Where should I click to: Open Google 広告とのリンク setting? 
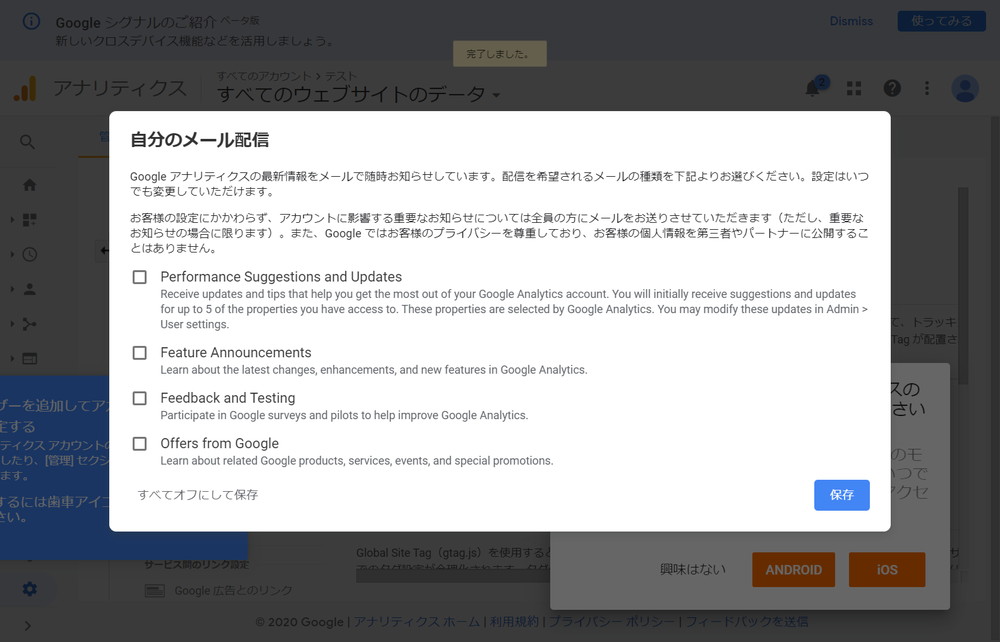(233, 590)
